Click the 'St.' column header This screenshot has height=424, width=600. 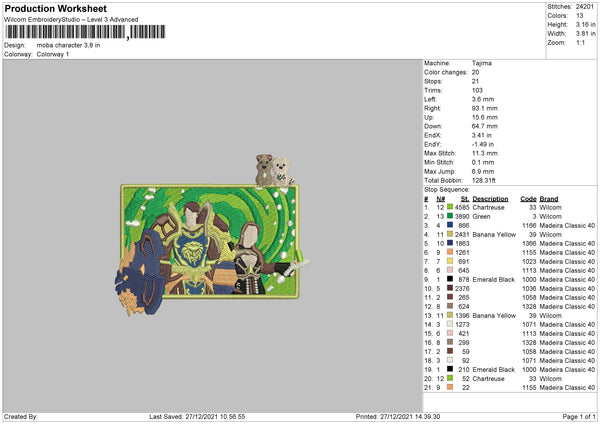(465, 199)
